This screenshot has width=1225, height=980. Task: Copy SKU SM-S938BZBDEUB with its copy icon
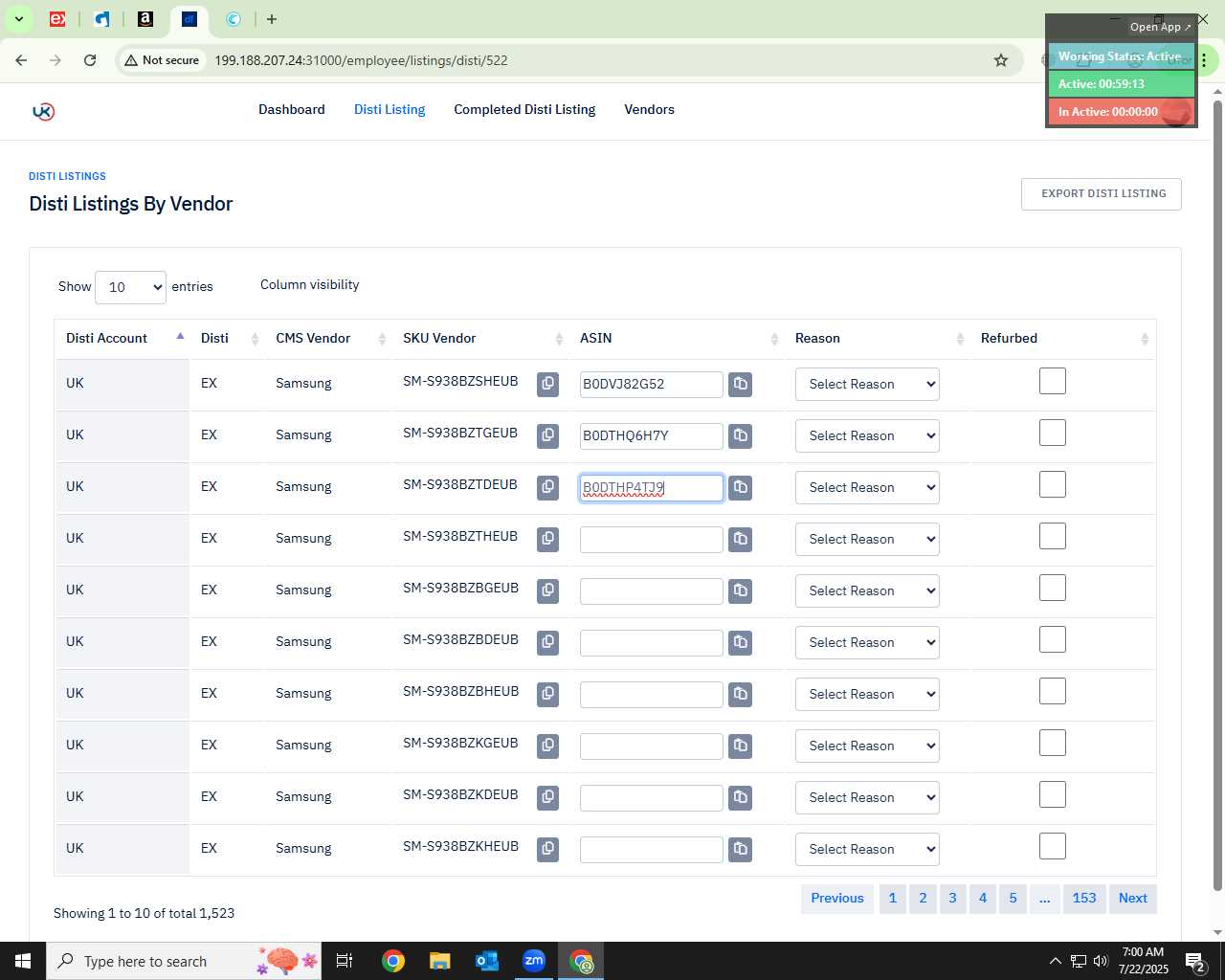coord(547,642)
